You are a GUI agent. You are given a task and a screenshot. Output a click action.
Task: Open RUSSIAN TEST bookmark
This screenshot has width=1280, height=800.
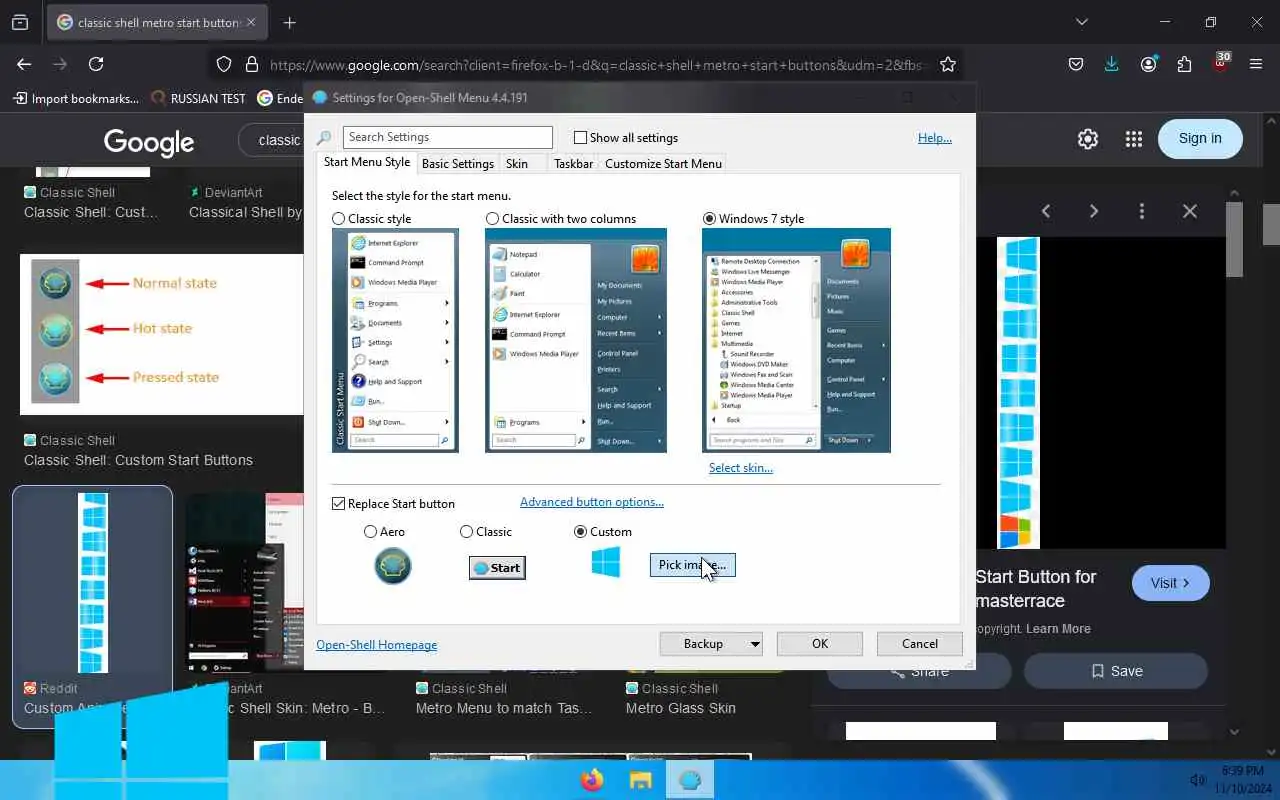(x=198, y=98)
